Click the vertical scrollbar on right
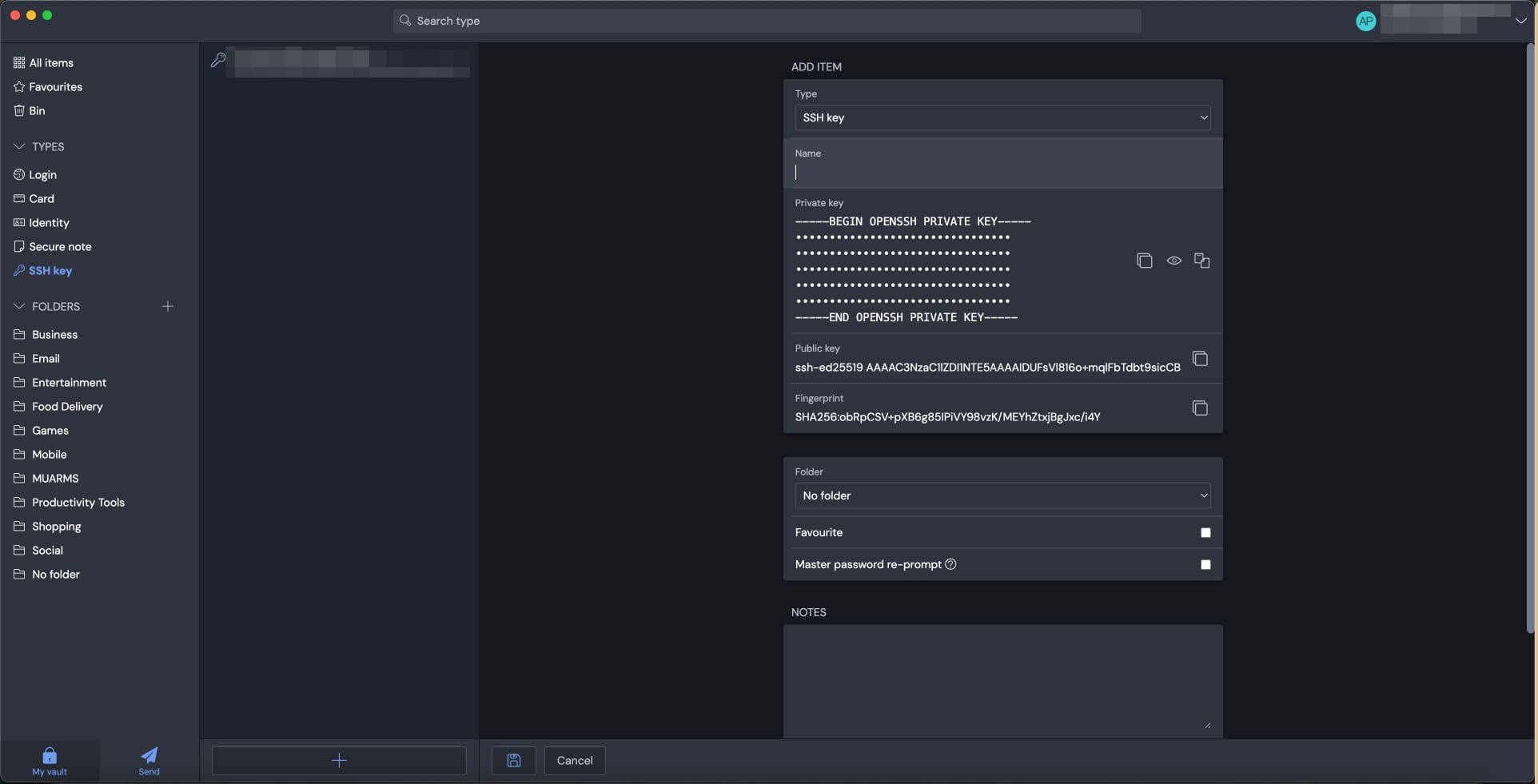 click(1531, 340)
